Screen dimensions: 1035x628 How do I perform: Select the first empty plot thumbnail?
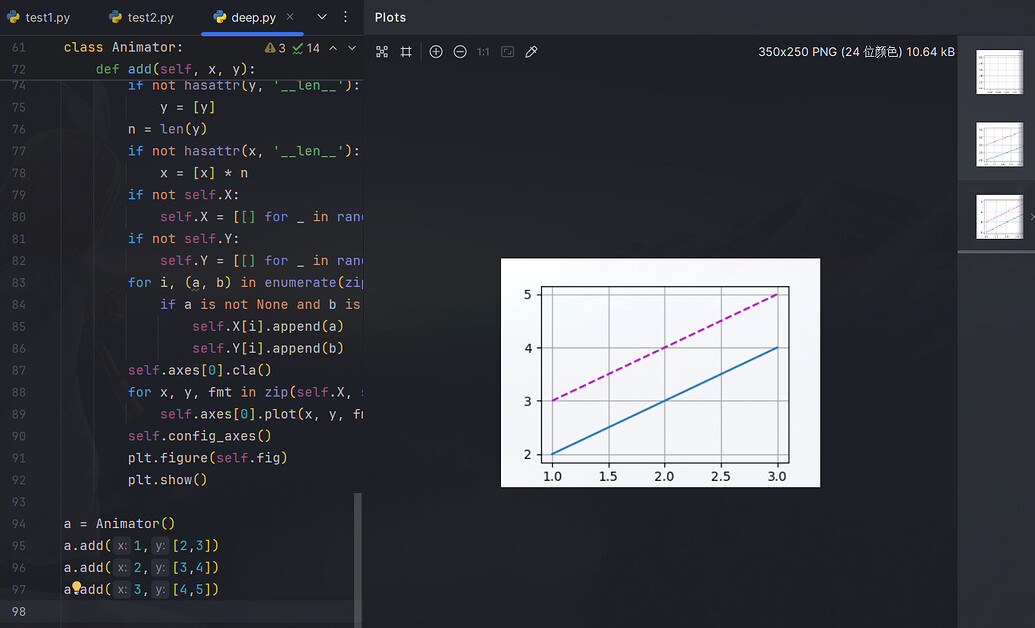coord(998,71)
